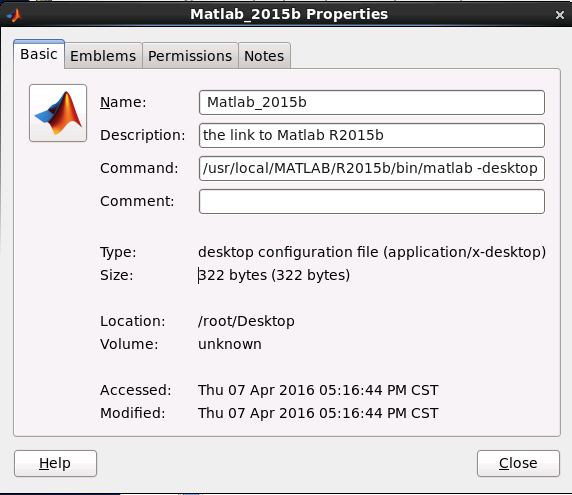The height and width of the screenshot is (495, 572).
Task: Click the Close button
Action: [x=518, y=463]
